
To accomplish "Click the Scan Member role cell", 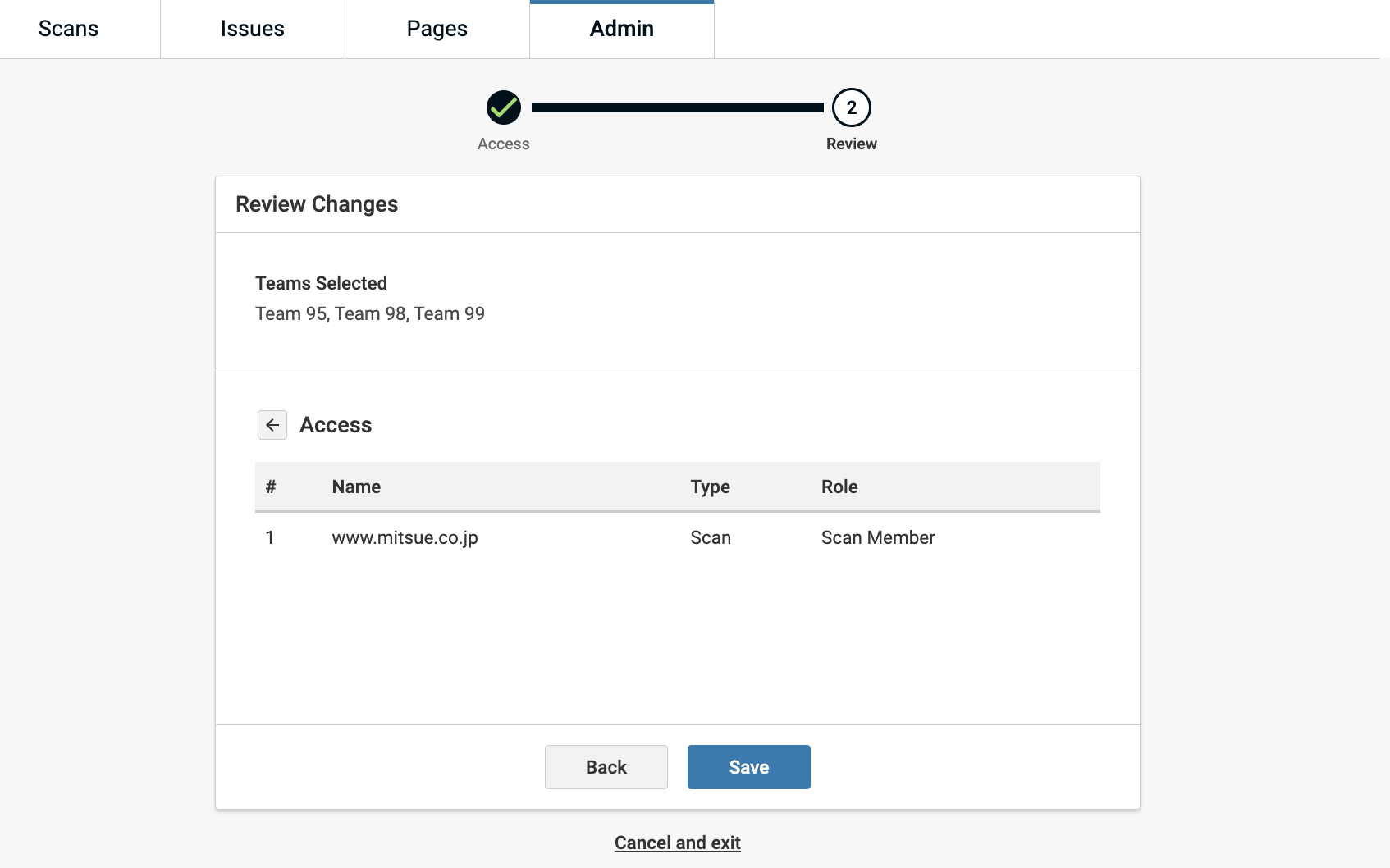I will pos(878,537).
